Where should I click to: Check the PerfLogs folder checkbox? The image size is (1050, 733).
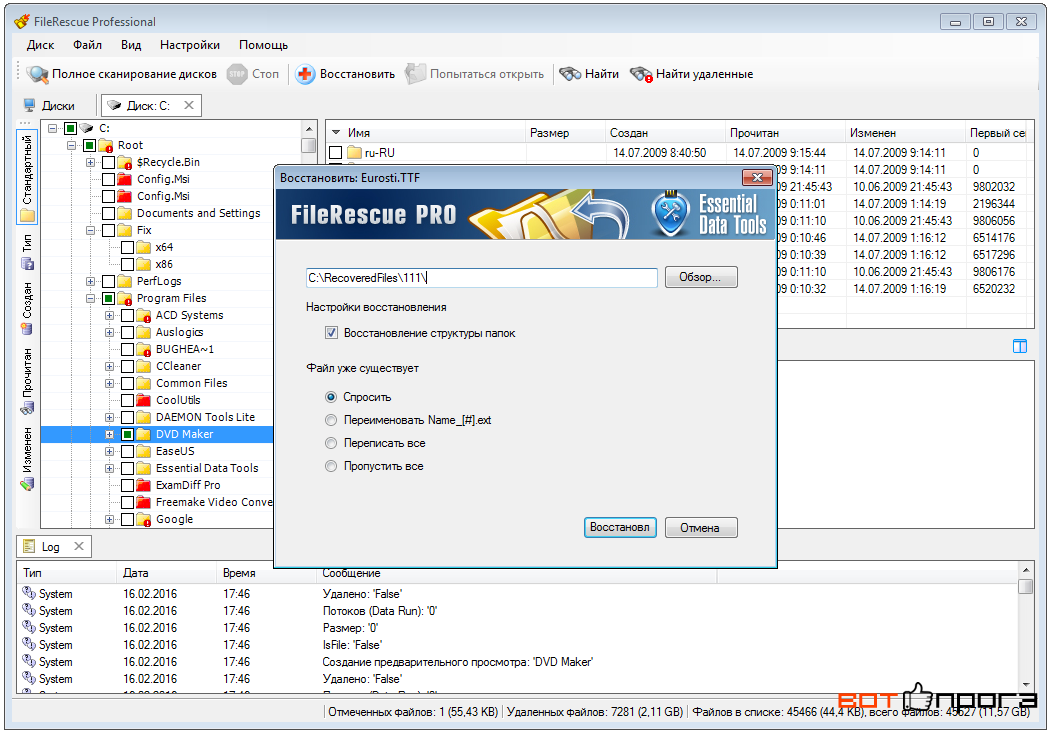pyautogui.click(x=108, y=281)
